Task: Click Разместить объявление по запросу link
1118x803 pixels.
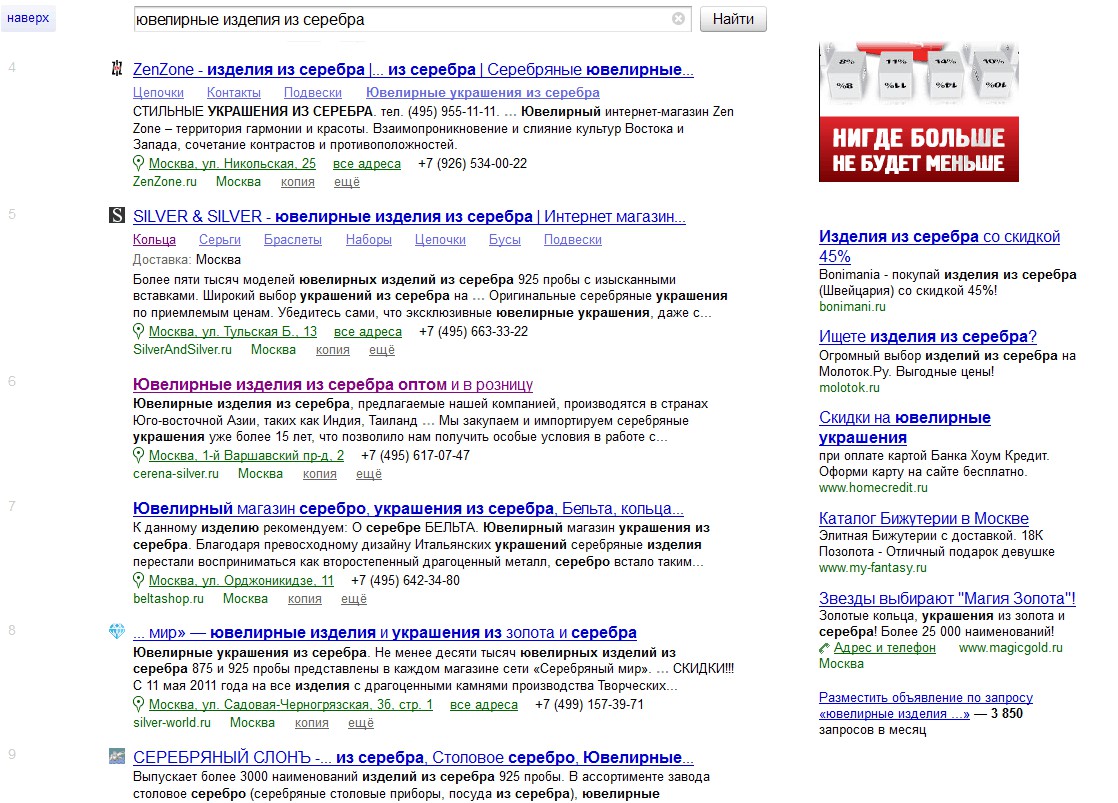Action: point(925,705)
